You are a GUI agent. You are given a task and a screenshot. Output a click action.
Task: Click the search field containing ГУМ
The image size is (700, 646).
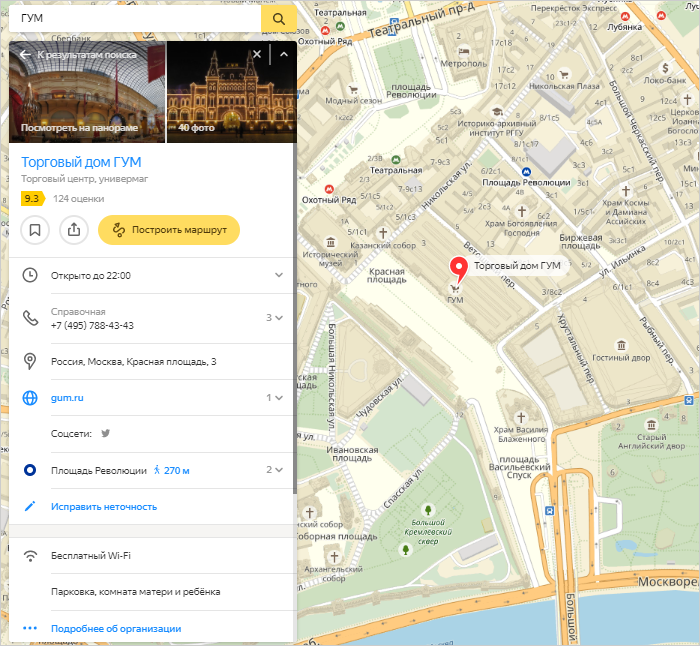coord(135,19)
